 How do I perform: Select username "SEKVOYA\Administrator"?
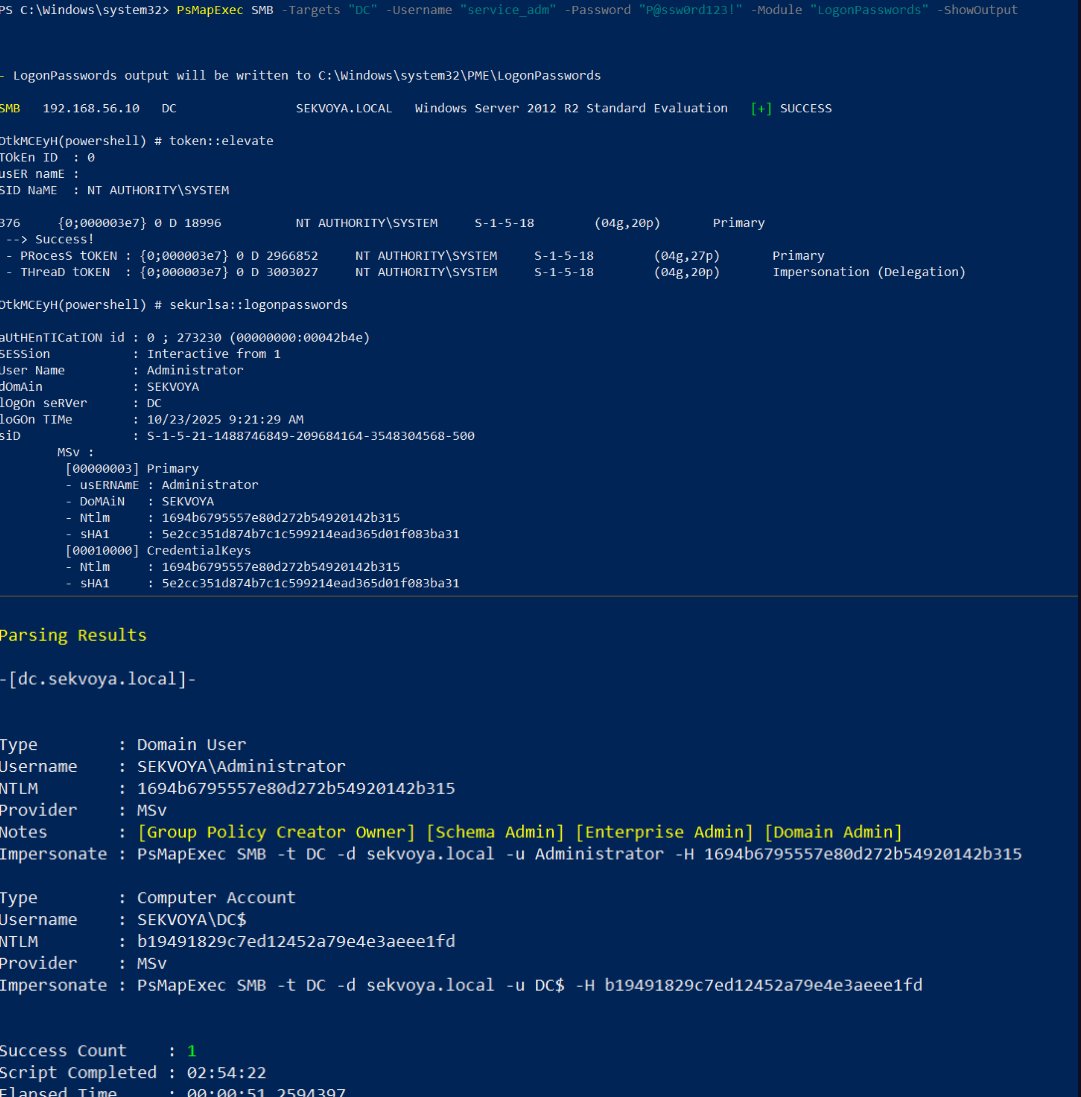click(241, 767)
